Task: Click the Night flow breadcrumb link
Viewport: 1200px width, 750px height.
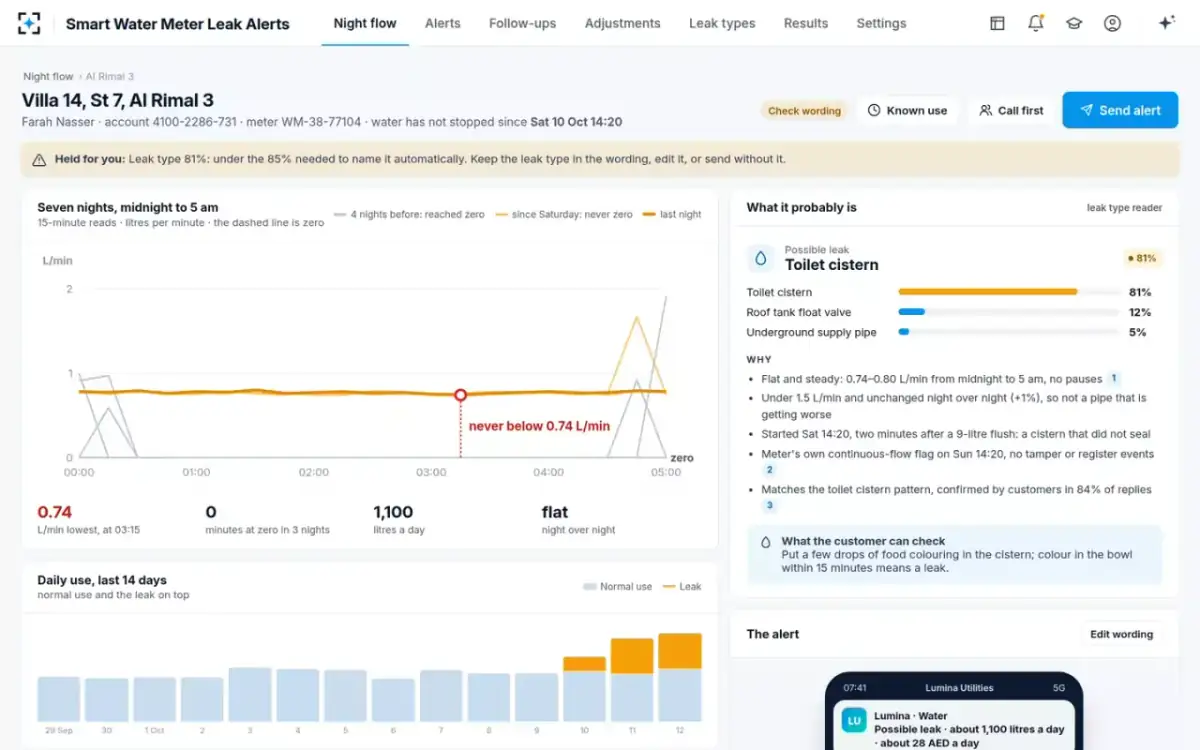Action: click(48, 76)
